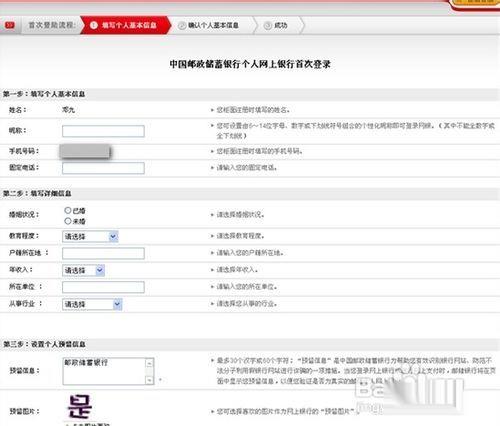500x426 pixels.
Task: Select the 预留图片 thumbnail image
Action: tap(80, 407)
